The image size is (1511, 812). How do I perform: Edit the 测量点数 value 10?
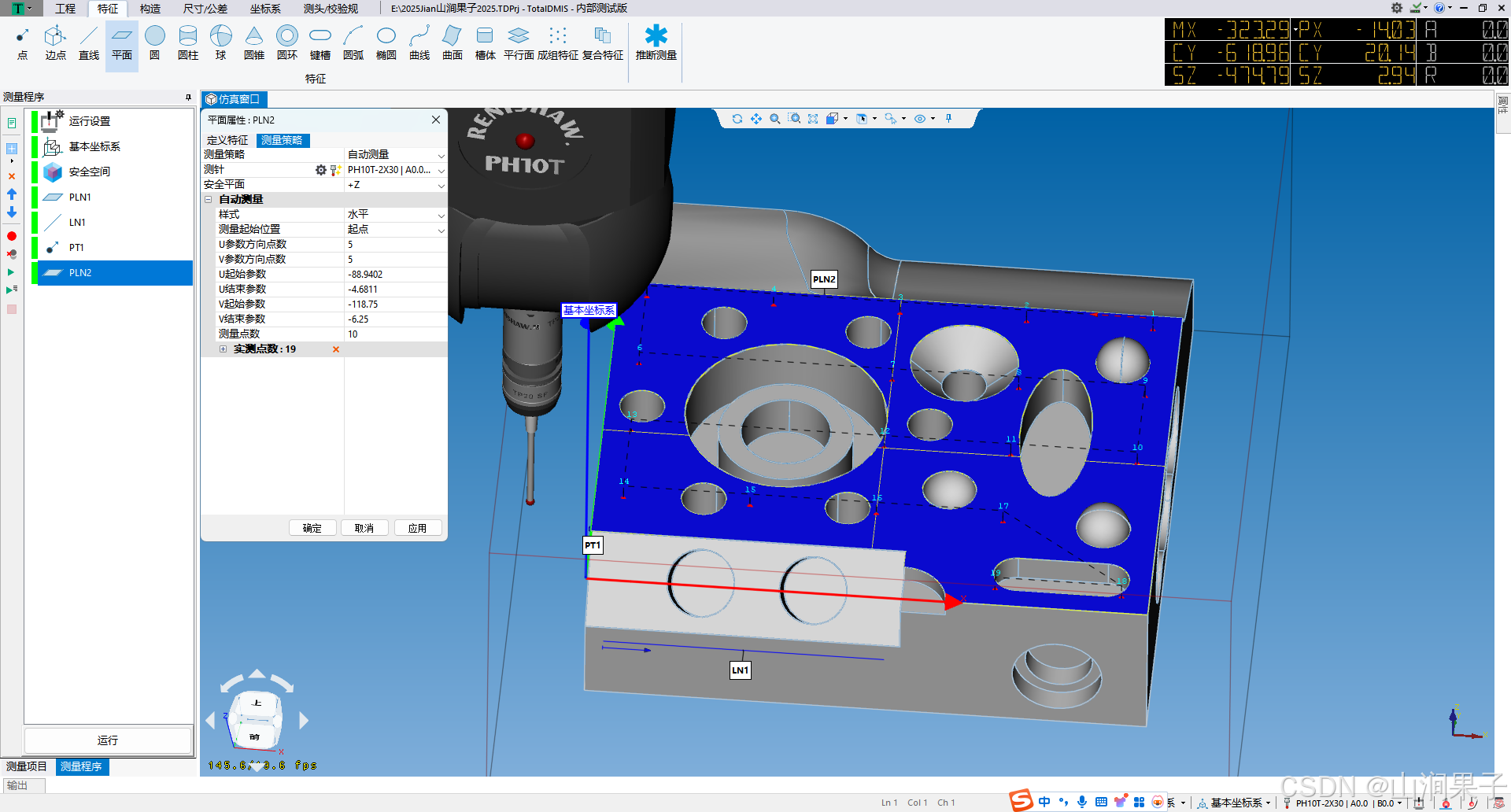[x=396, y=334]
